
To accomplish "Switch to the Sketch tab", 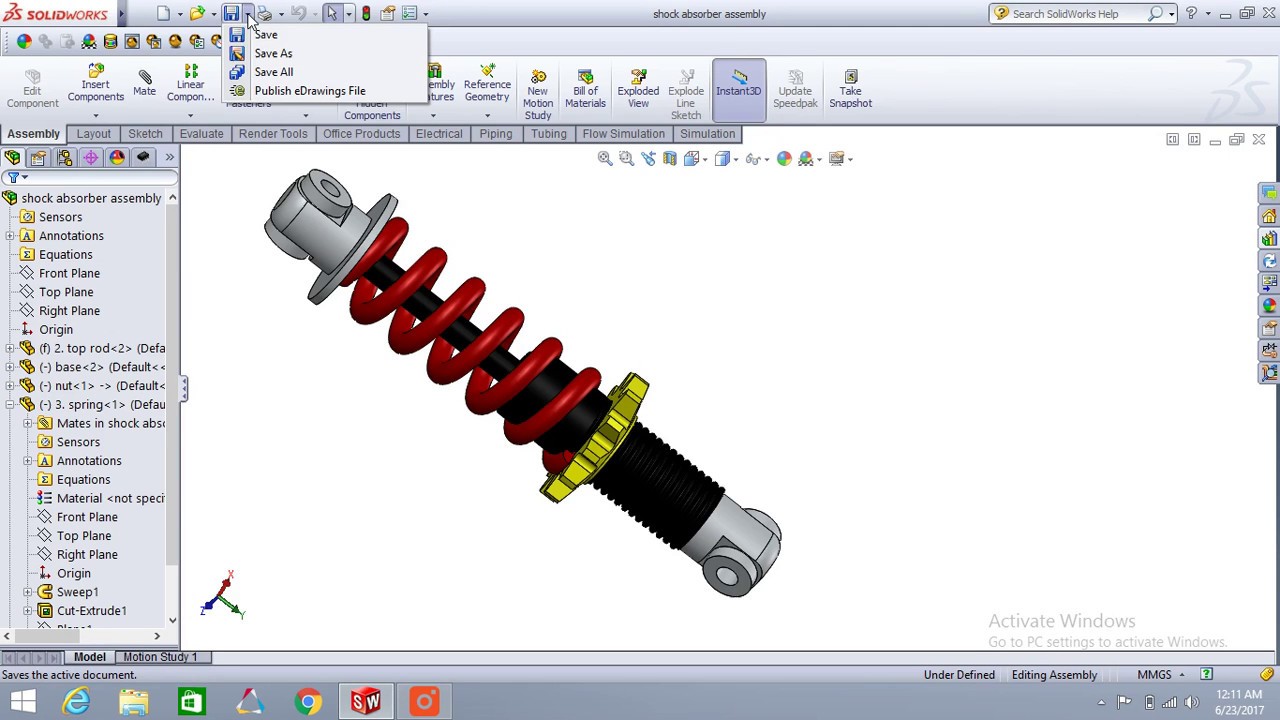I will point(145,134).
